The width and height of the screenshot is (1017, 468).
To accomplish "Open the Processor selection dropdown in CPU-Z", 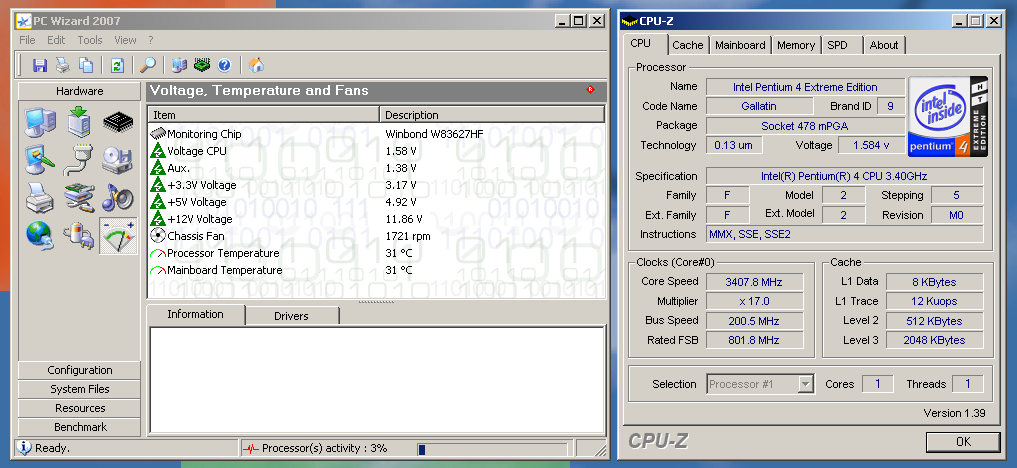I will point(760,384).
